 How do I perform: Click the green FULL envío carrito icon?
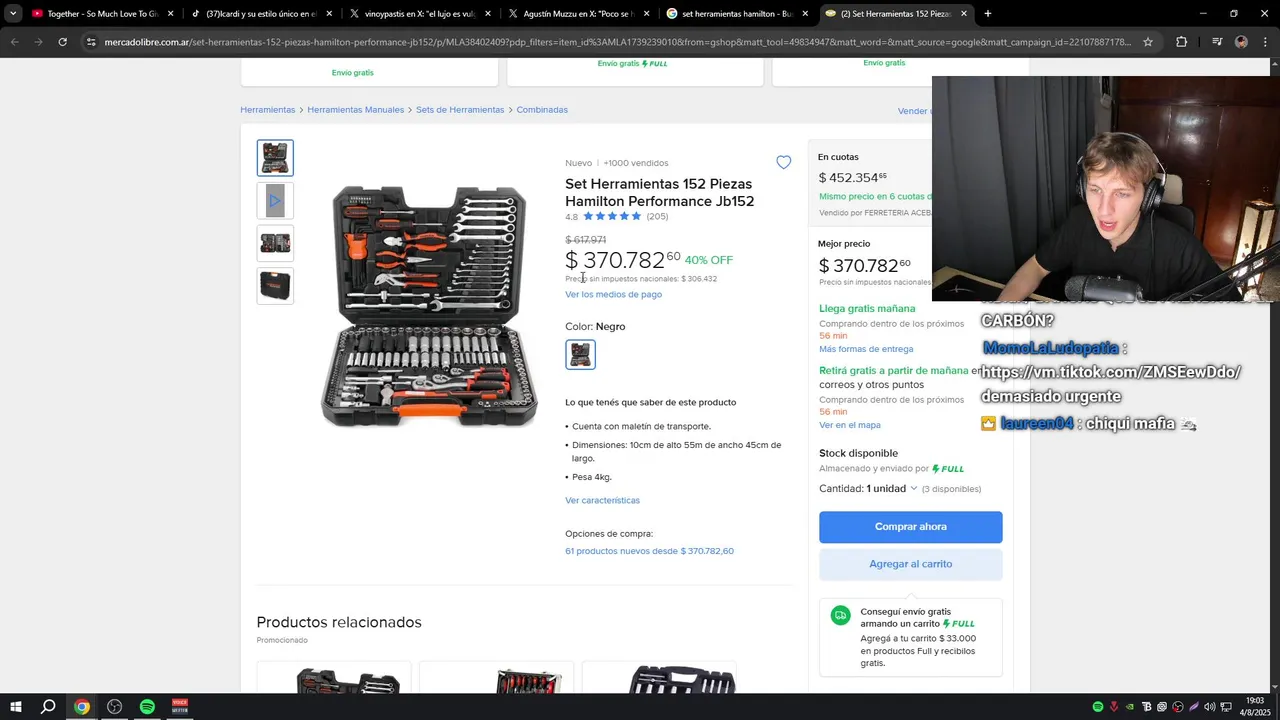(840, 616)
